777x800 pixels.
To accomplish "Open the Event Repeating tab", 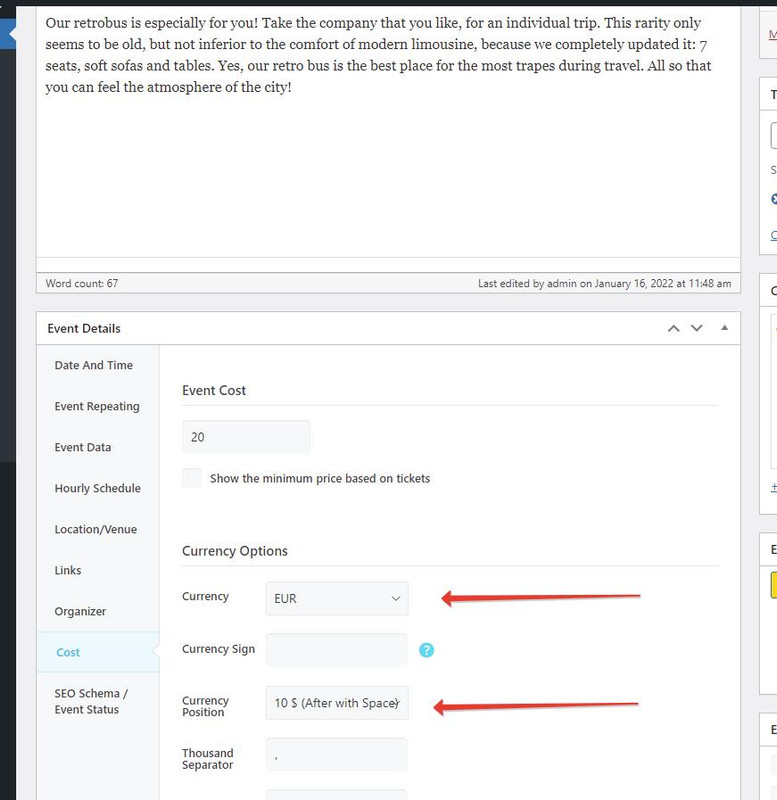I will 98,406.
